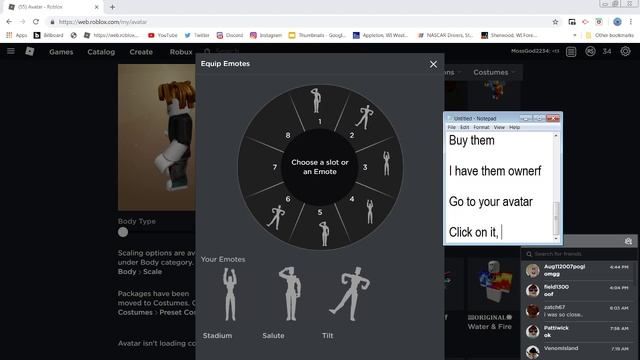Open the Billboard bookmark
Screen dimensions: 640x360
49,36
